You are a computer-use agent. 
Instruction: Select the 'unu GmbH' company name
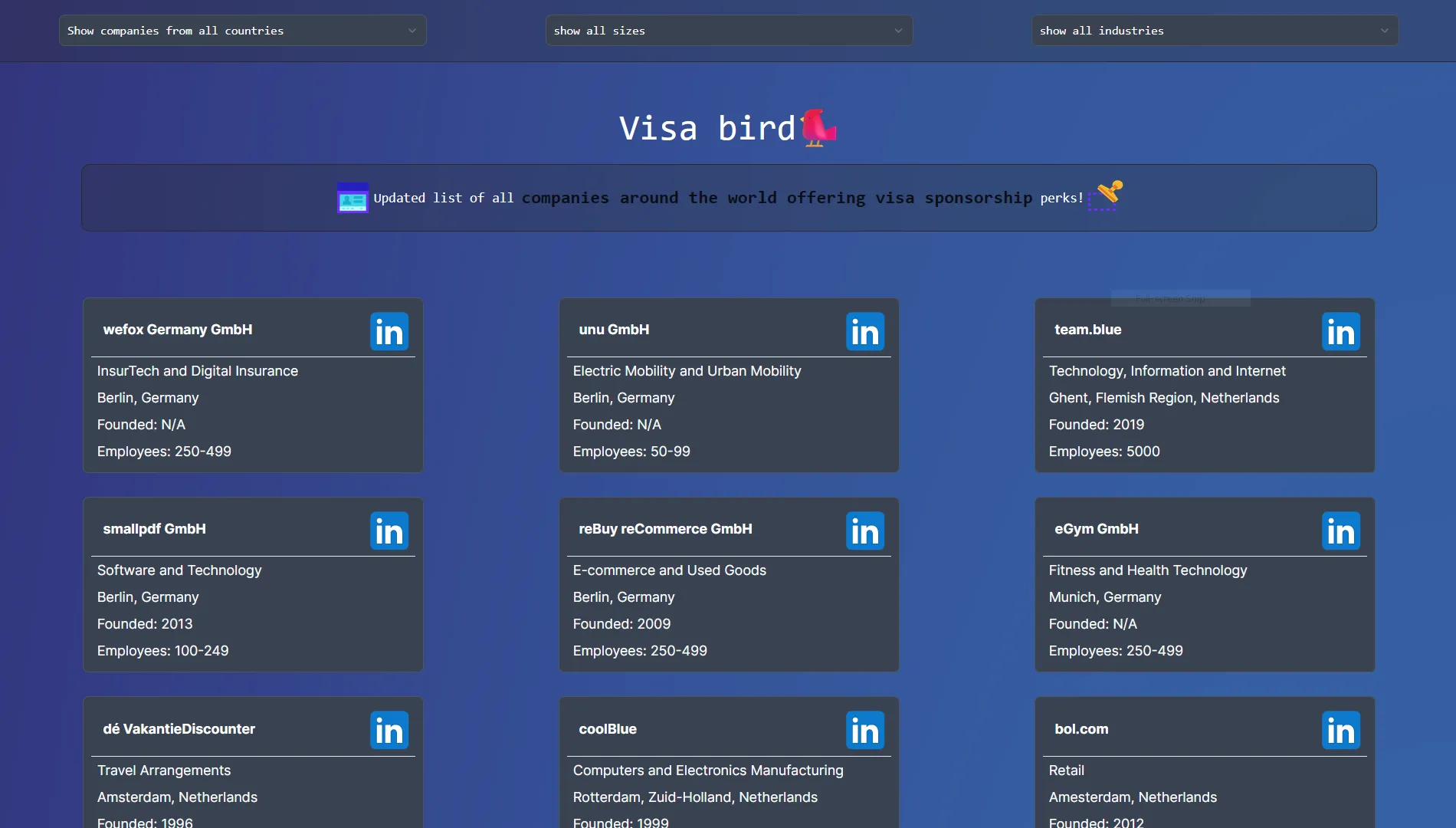tap(614, 330)
